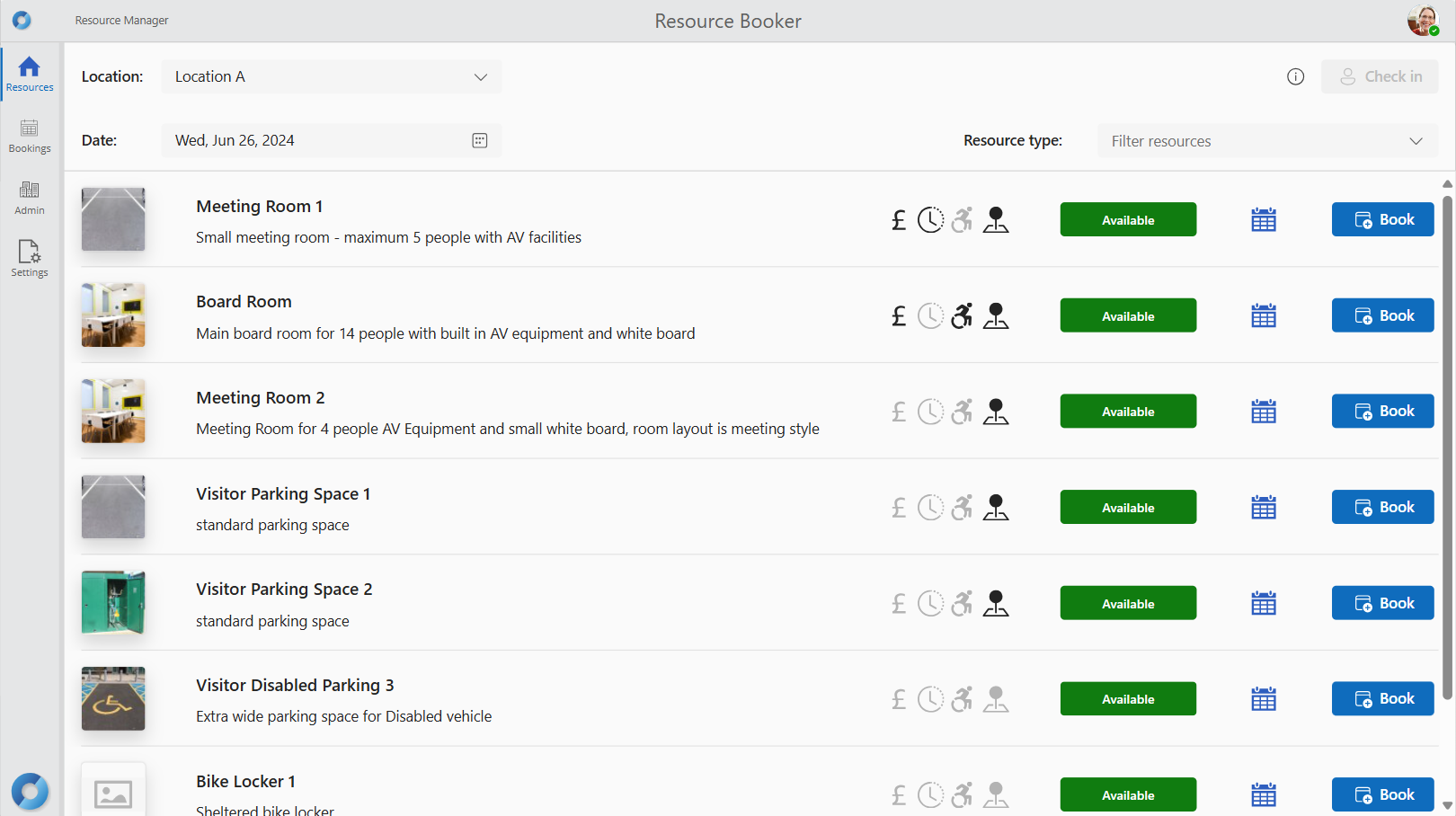Book Visitor Disabled Parking 3
1456x816 pixels.
click(1382, 699)
